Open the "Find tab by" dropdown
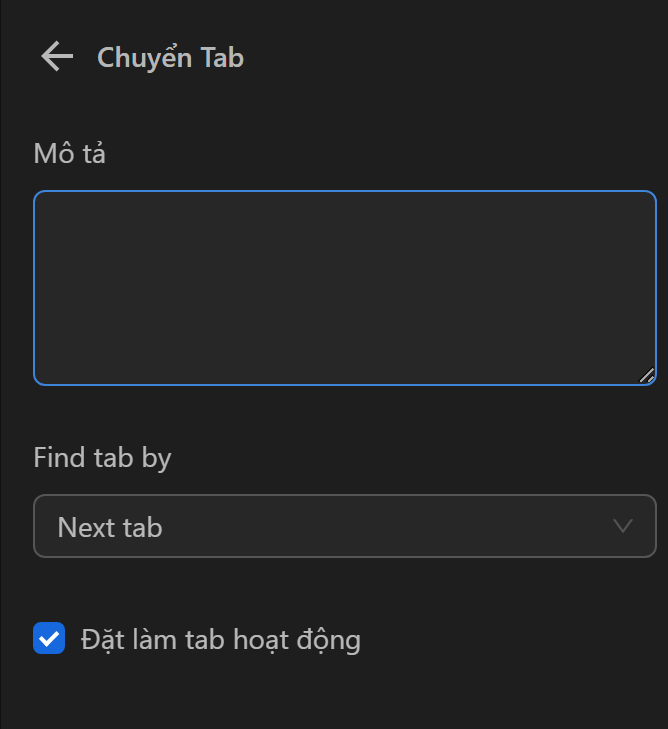The width and height of the screenshot is (668, 729). tap(344, 526)
